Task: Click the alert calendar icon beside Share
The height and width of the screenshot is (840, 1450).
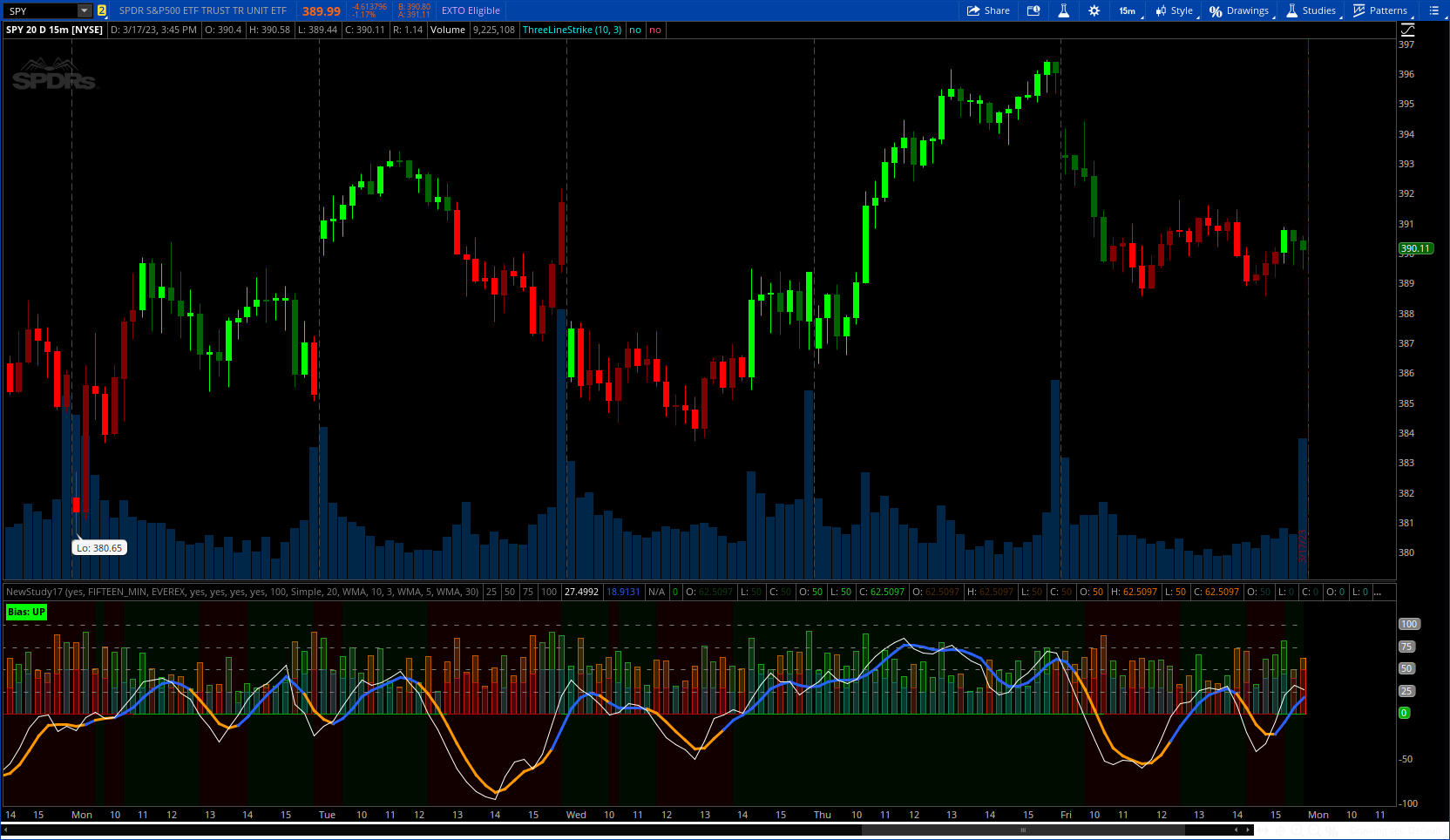Action: pos(1033,10)
